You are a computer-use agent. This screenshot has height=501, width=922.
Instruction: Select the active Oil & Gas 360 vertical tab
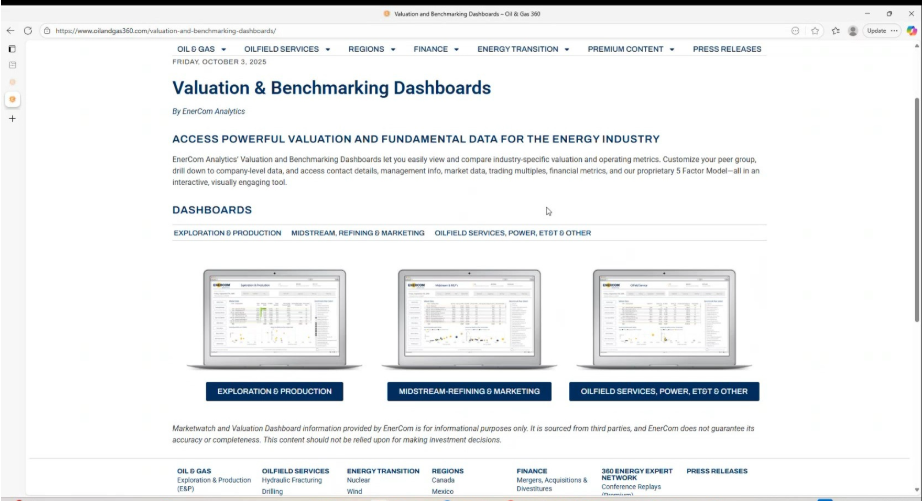(12, 99)
